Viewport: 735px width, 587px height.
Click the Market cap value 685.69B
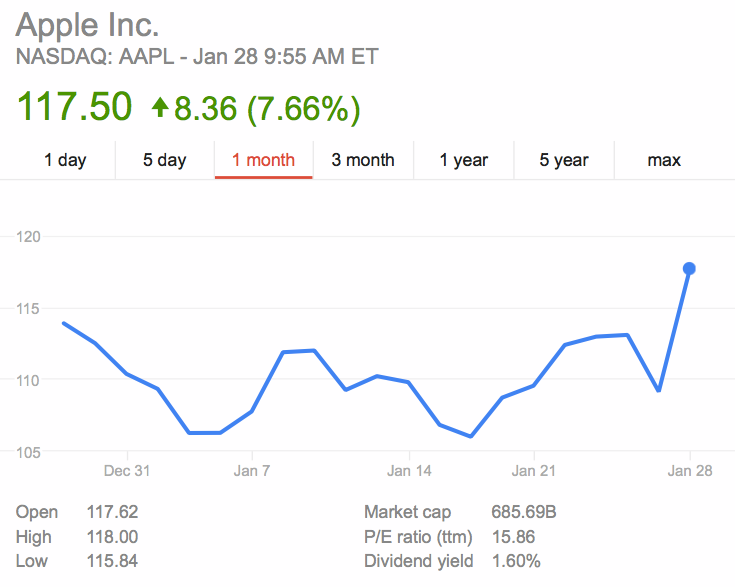pyautogui.click(x=524, y=513)
